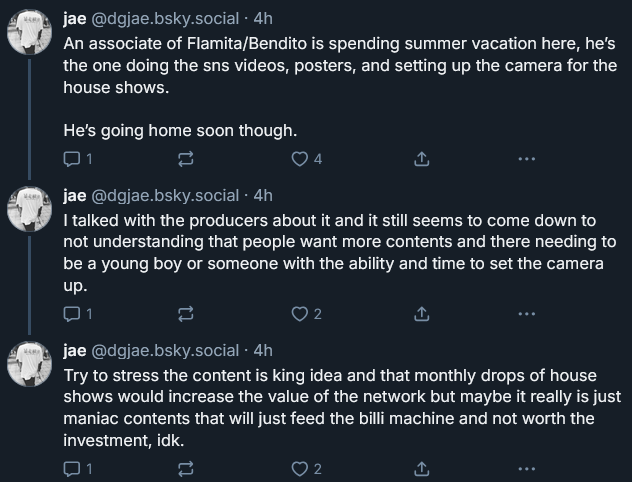Share the post about summer vacation
This screenshot has width=632, height=482.
[x=421, y=159]
